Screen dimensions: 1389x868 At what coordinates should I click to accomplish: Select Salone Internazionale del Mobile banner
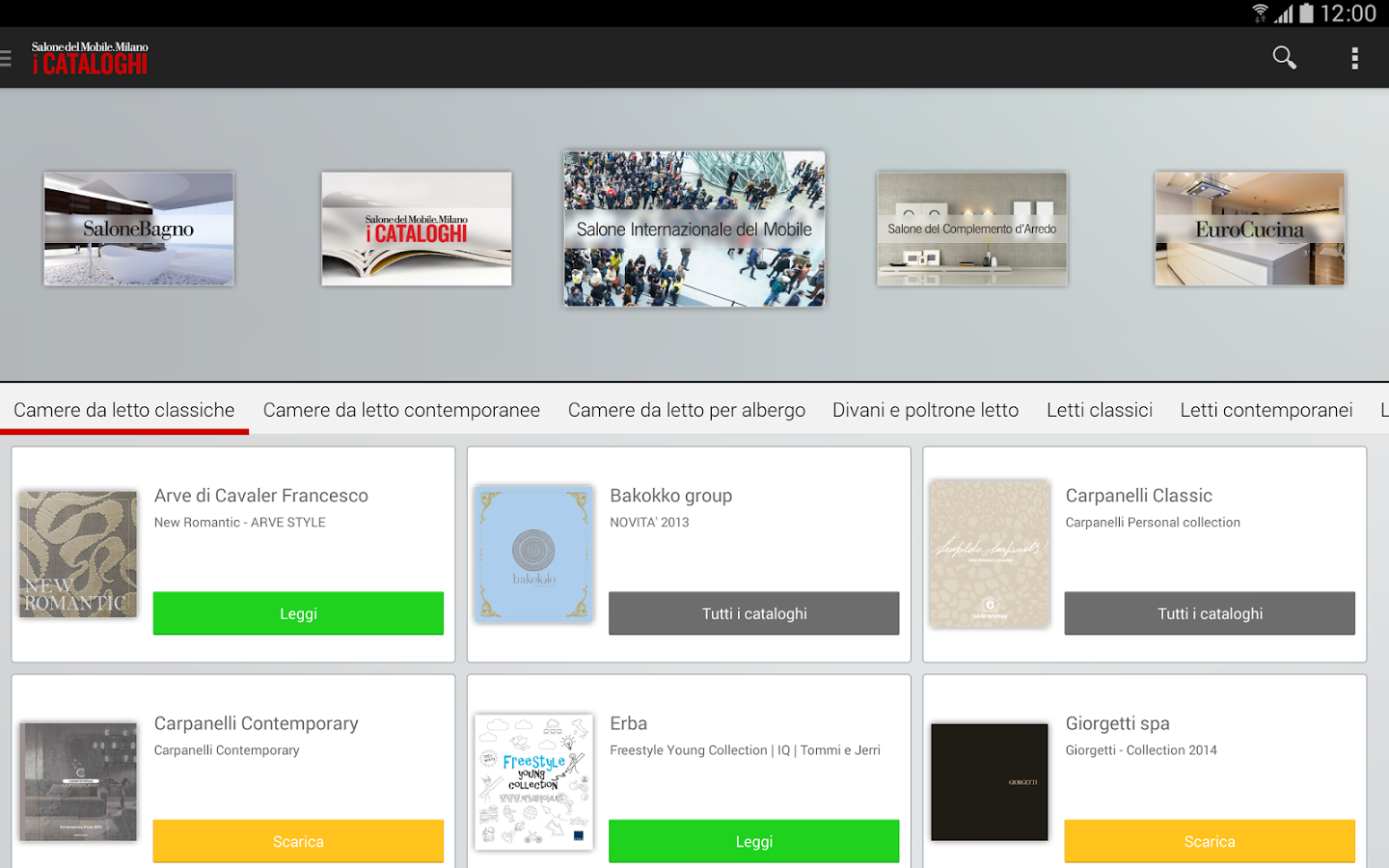(694, 229)
